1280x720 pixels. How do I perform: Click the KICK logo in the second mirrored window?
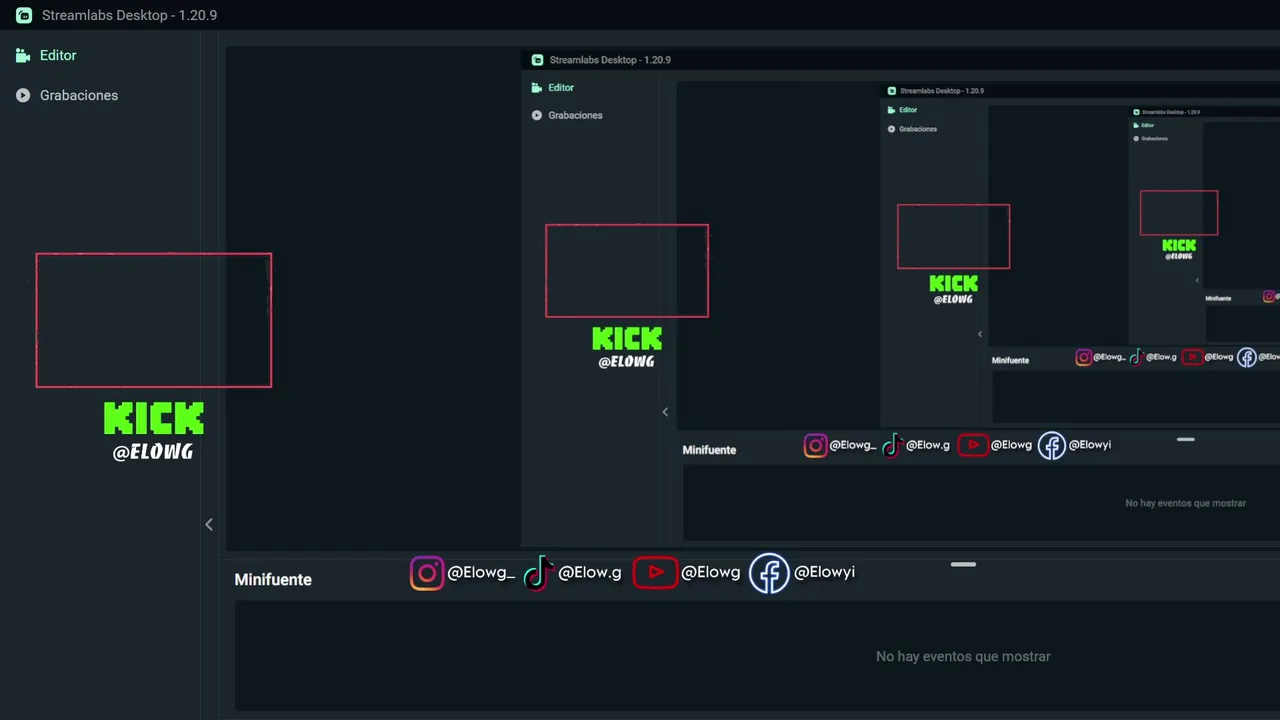point(954,284)
